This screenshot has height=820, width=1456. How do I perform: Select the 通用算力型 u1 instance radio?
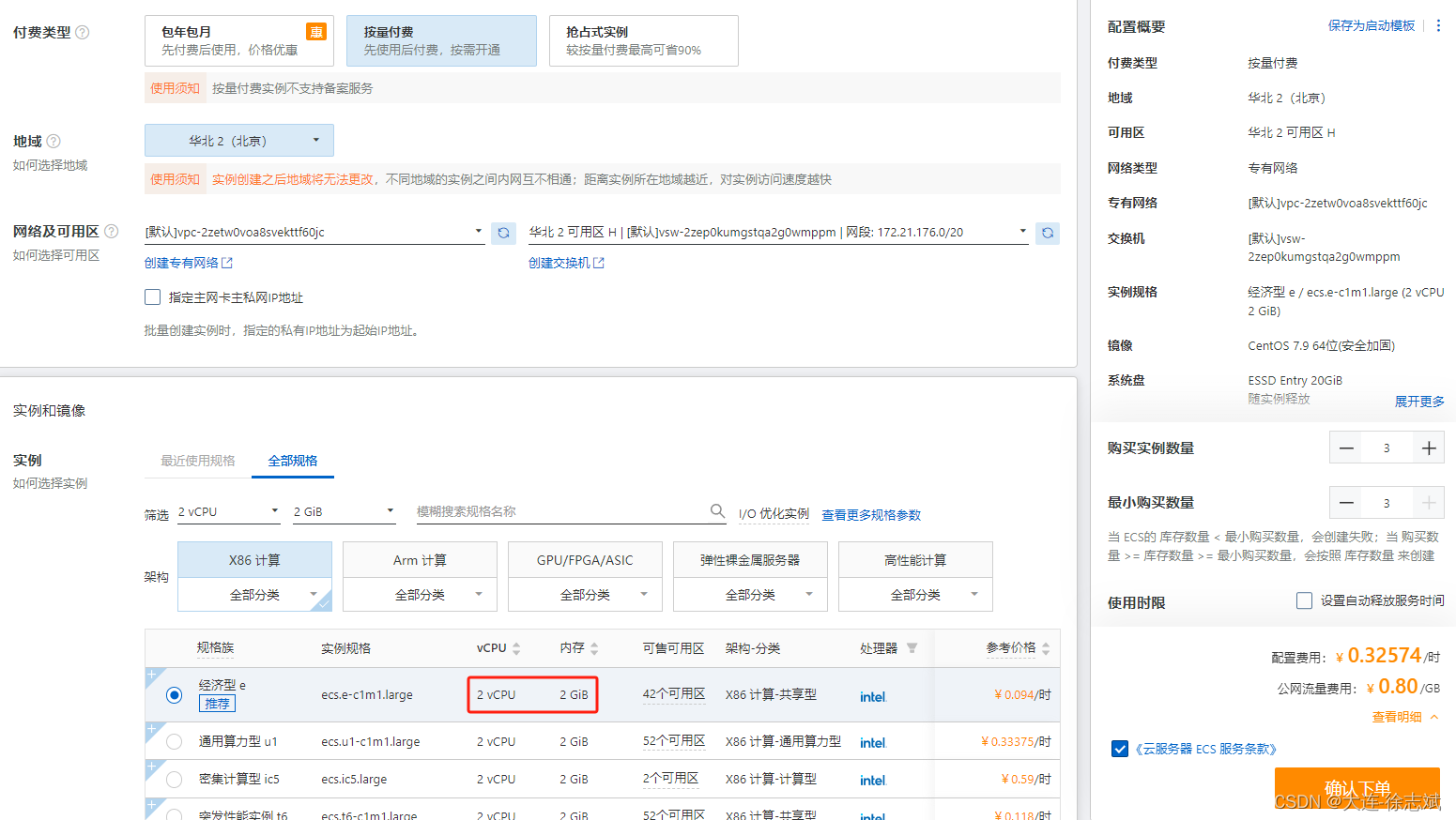(174, 740)
